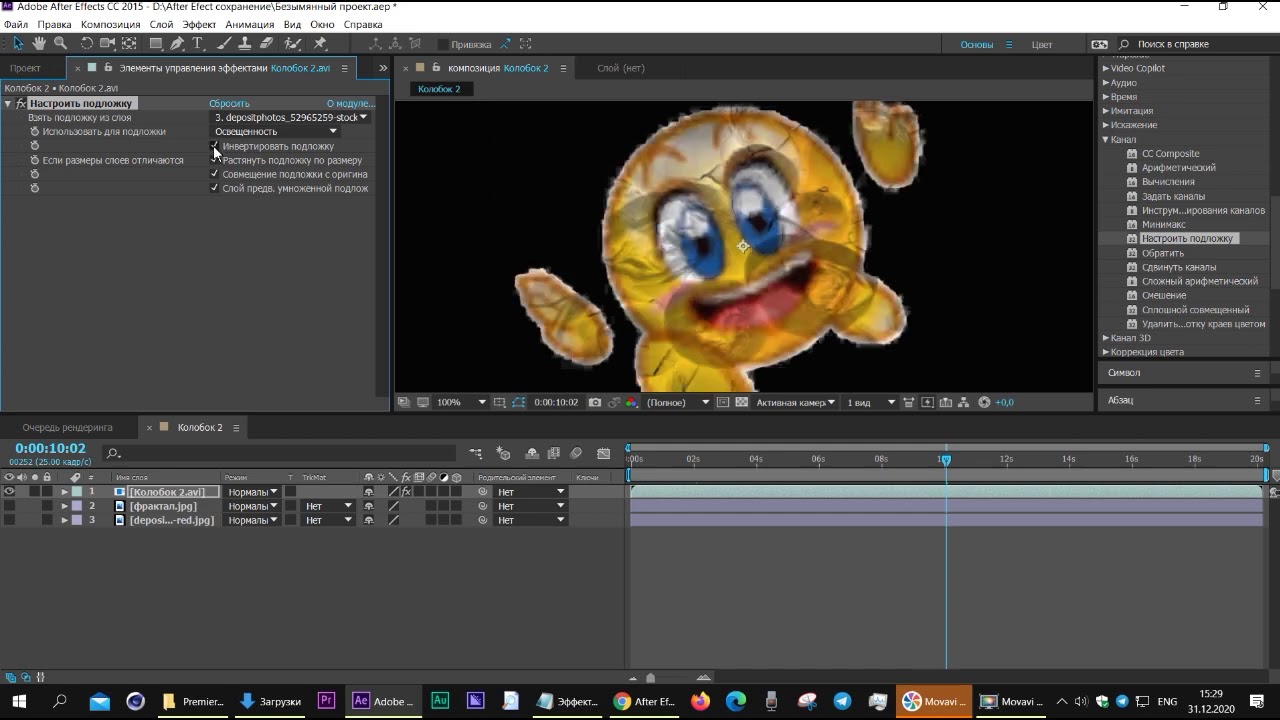This screenshot has height=720, width=1280.
Task: Open the 100% magnification dropdown
Action: tap(461, 402)
